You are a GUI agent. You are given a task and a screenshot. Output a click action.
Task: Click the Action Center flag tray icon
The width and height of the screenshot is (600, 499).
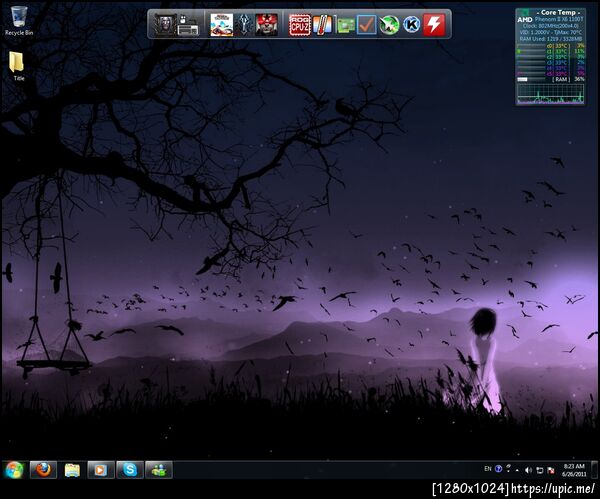click(551, 470)
